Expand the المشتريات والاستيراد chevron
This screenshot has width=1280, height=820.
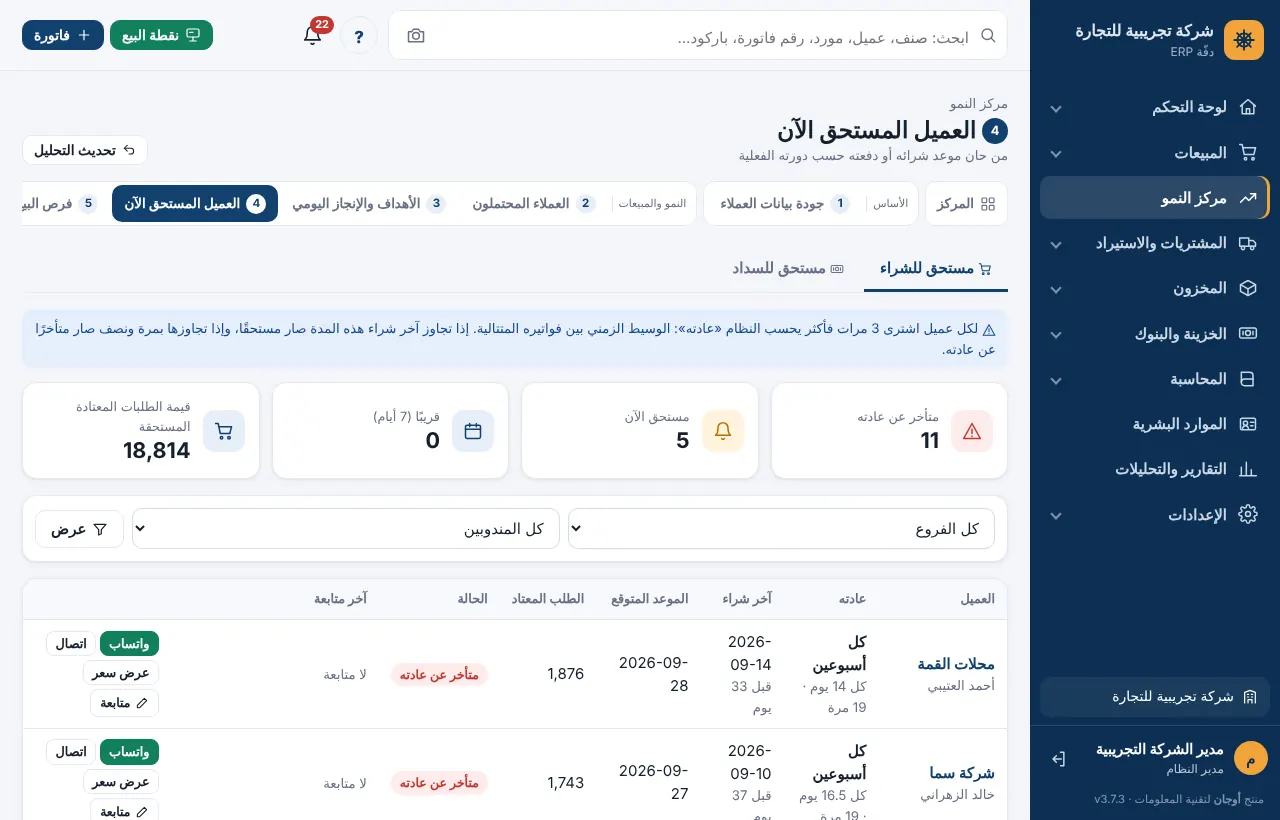click(x=1056, y=243)
